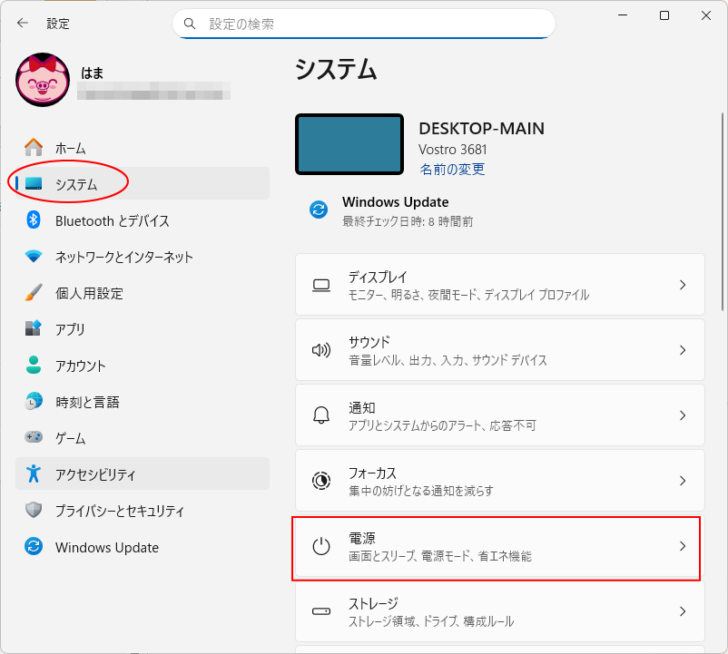Click the 名前の変更 rename link
This screenshot has width=728, height=654.
point(452,169)
